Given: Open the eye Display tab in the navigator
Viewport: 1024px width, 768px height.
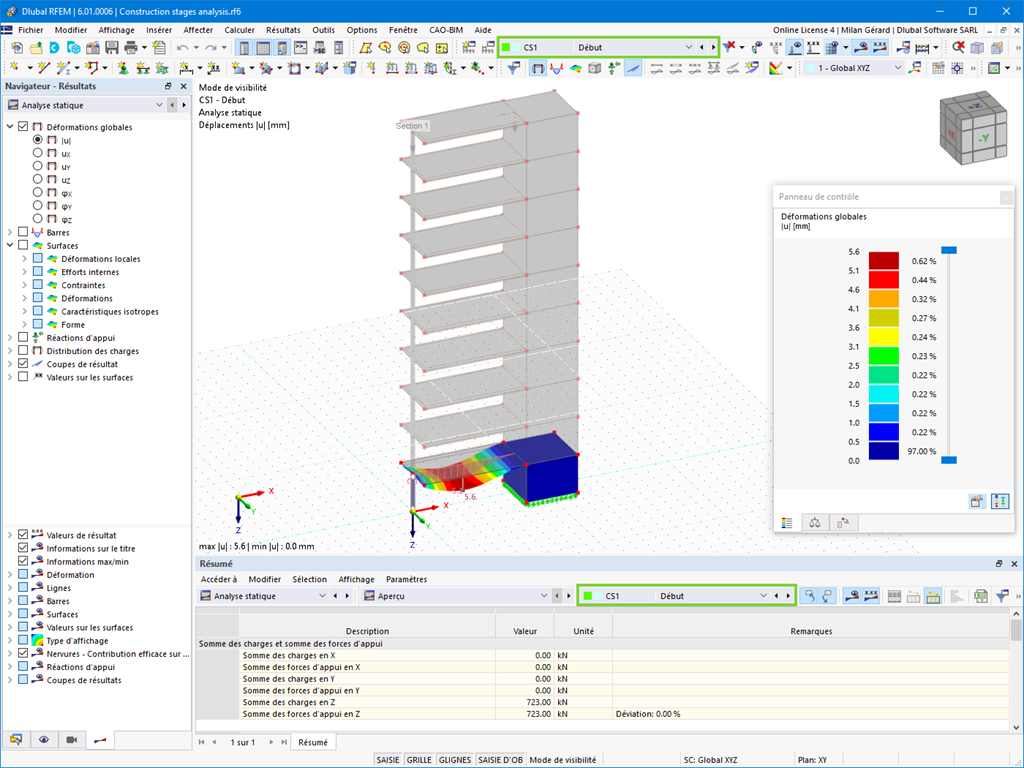Looking at the screenshot, I should (x=44, y=739).
